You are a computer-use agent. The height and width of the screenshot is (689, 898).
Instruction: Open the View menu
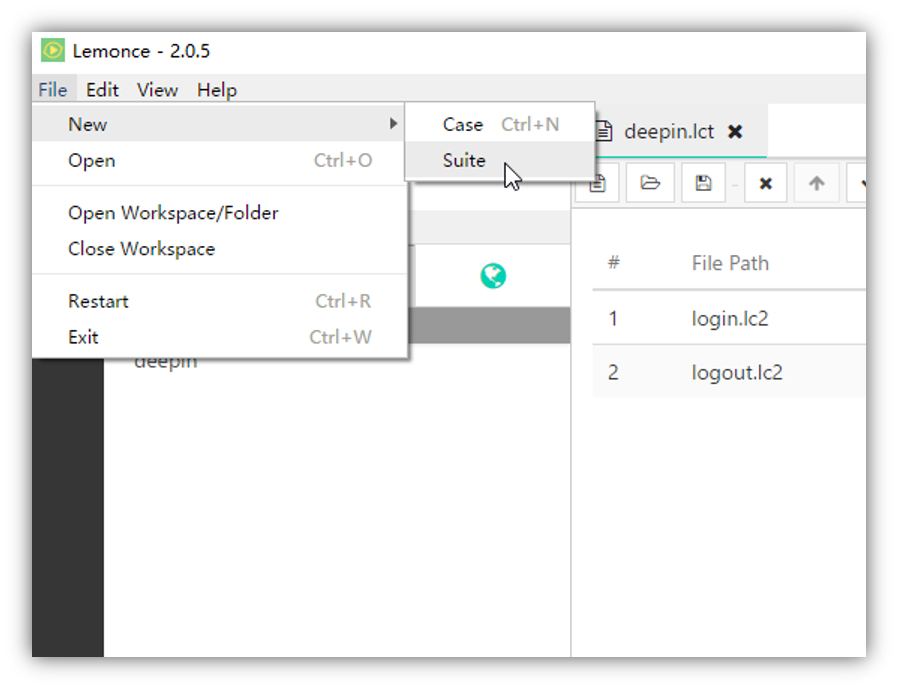(157, 90)
